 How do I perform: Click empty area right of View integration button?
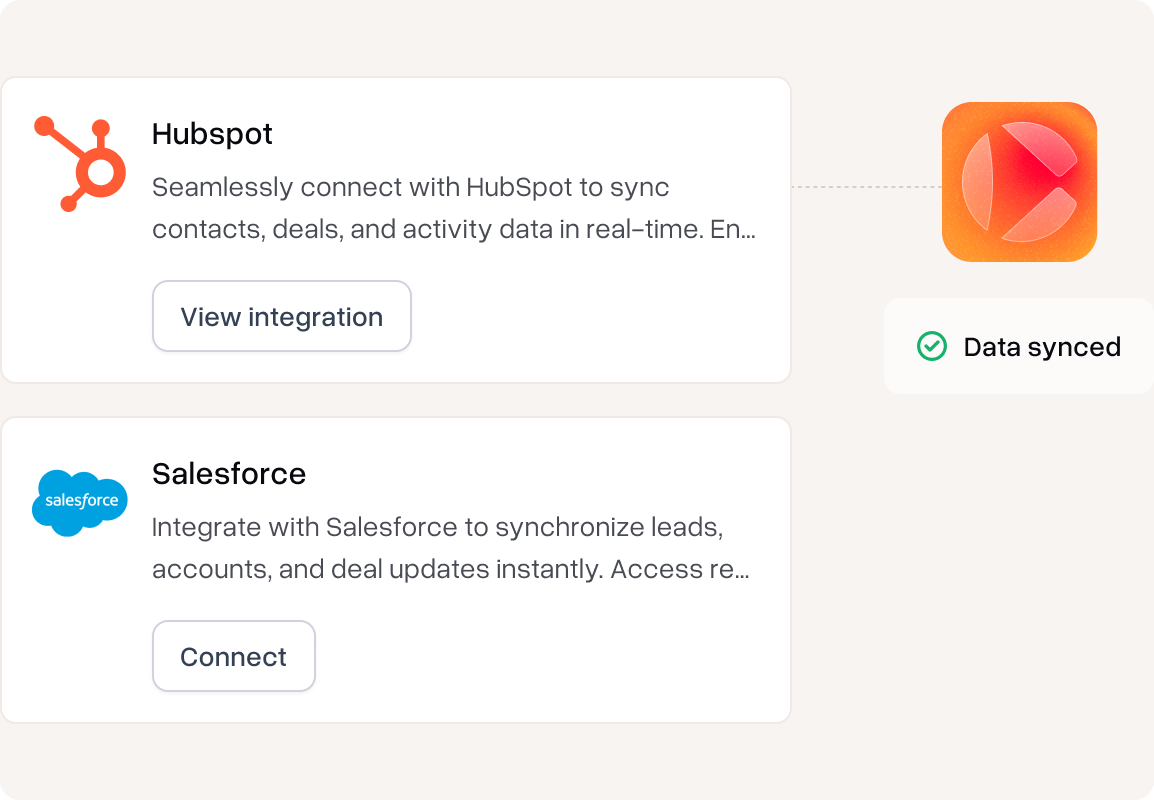point(590,317)
